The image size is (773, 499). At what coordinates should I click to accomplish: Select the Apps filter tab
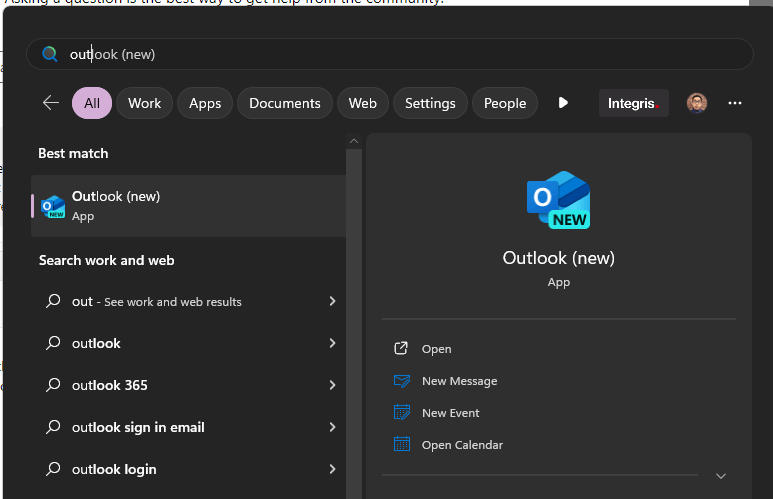point(205,103)
